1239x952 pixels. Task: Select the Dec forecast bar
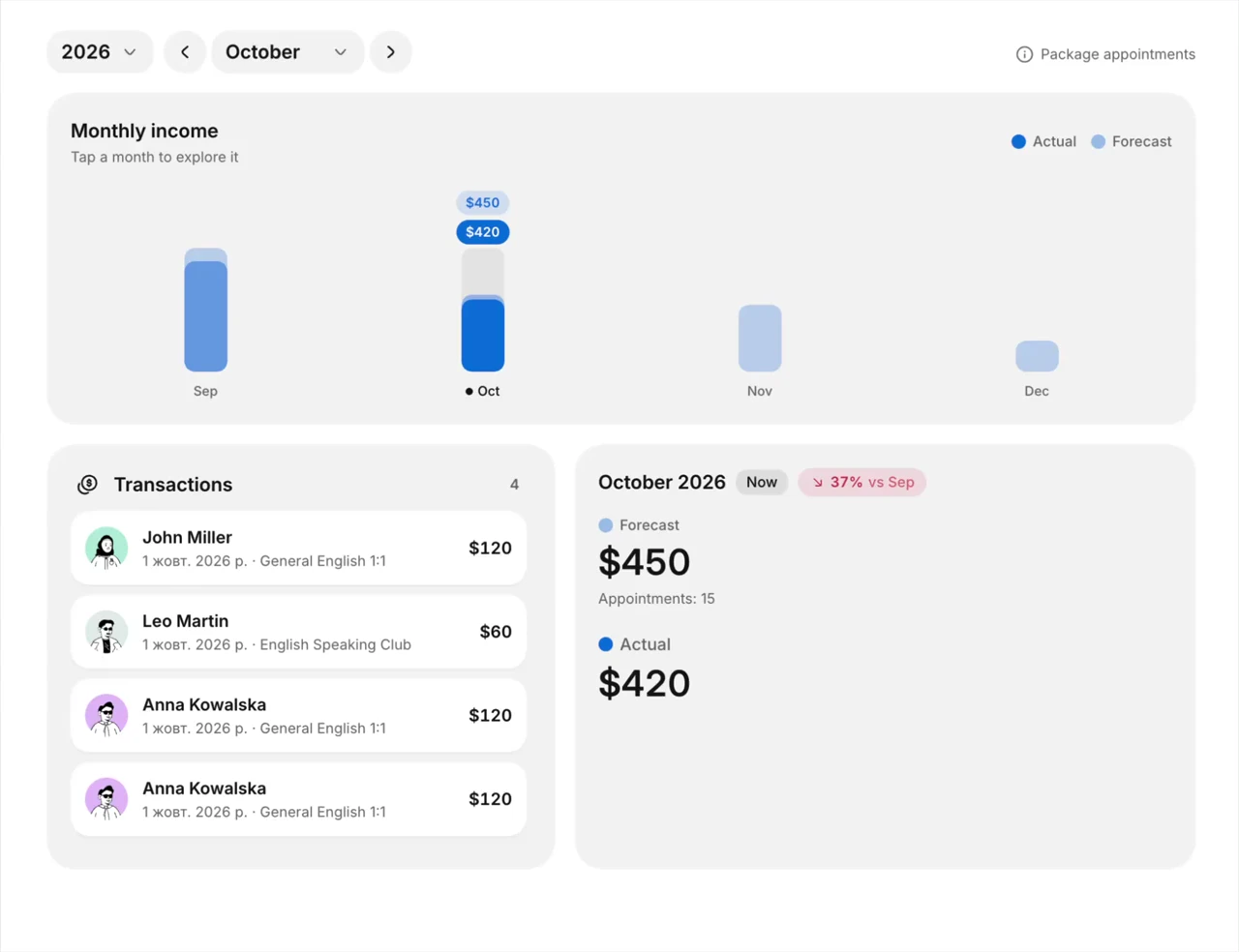click(x=1037, y=356)
